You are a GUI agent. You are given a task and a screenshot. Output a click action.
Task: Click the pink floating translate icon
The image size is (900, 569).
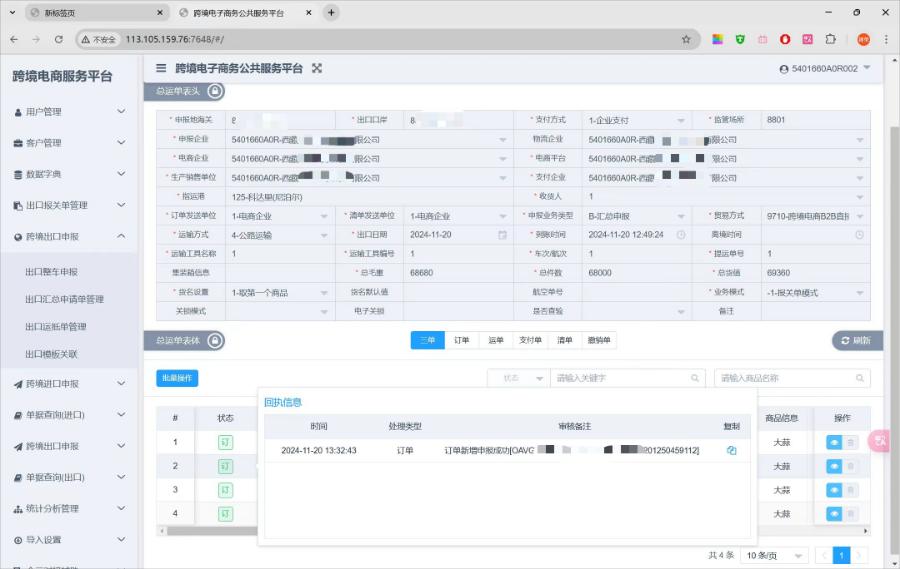point(880,441)
